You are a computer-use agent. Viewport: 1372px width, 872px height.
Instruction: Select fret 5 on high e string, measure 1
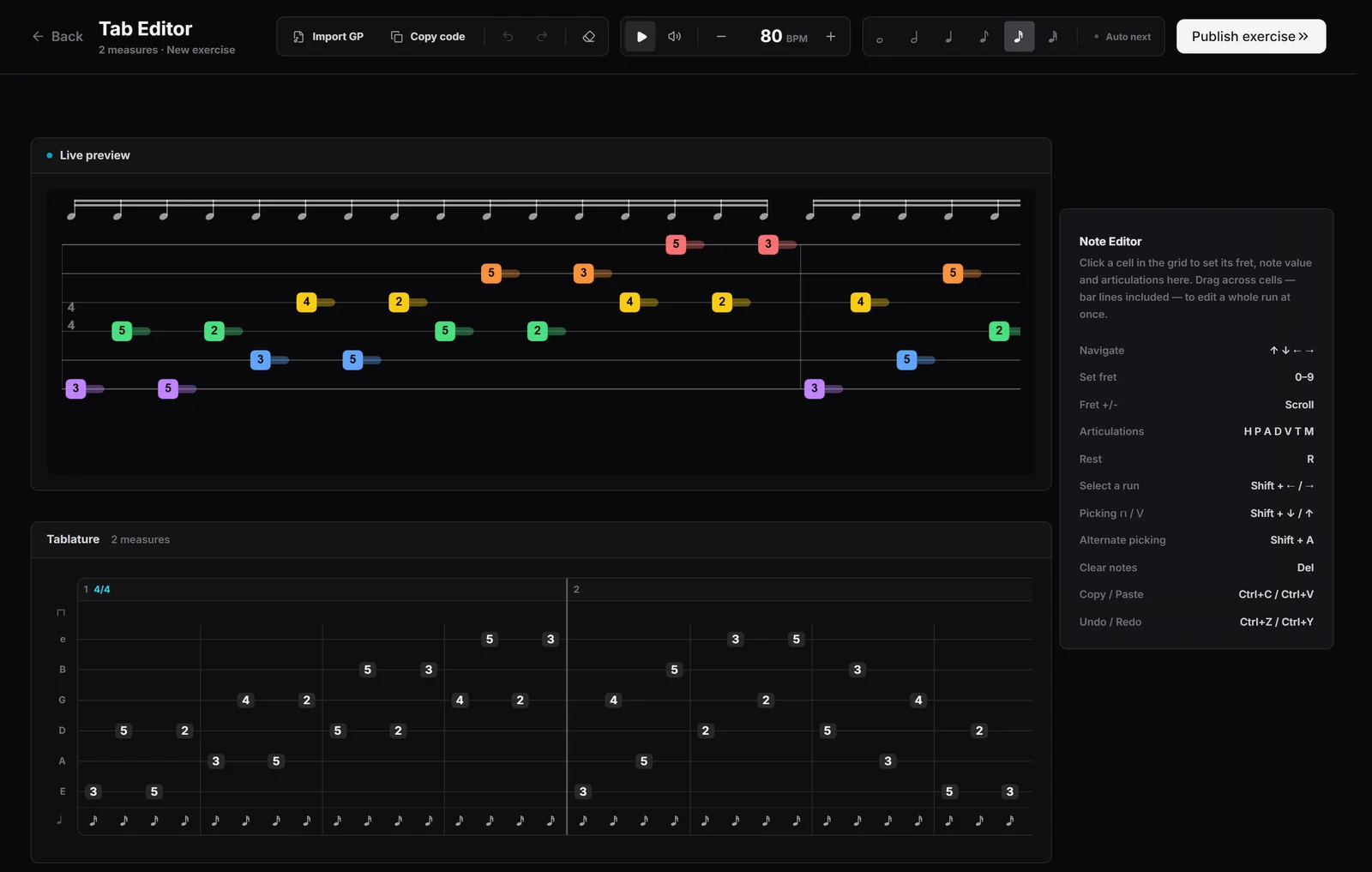point(490,639)
